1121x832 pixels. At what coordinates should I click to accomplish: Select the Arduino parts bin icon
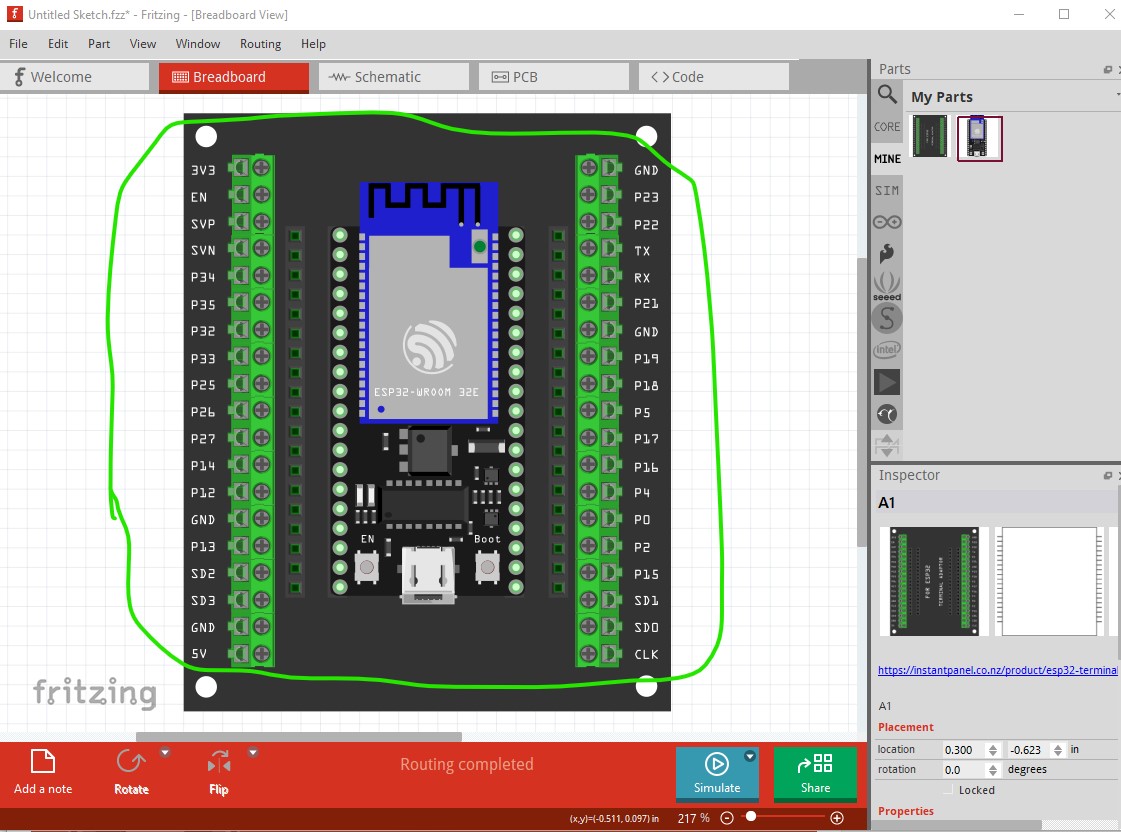pos(887,222)
